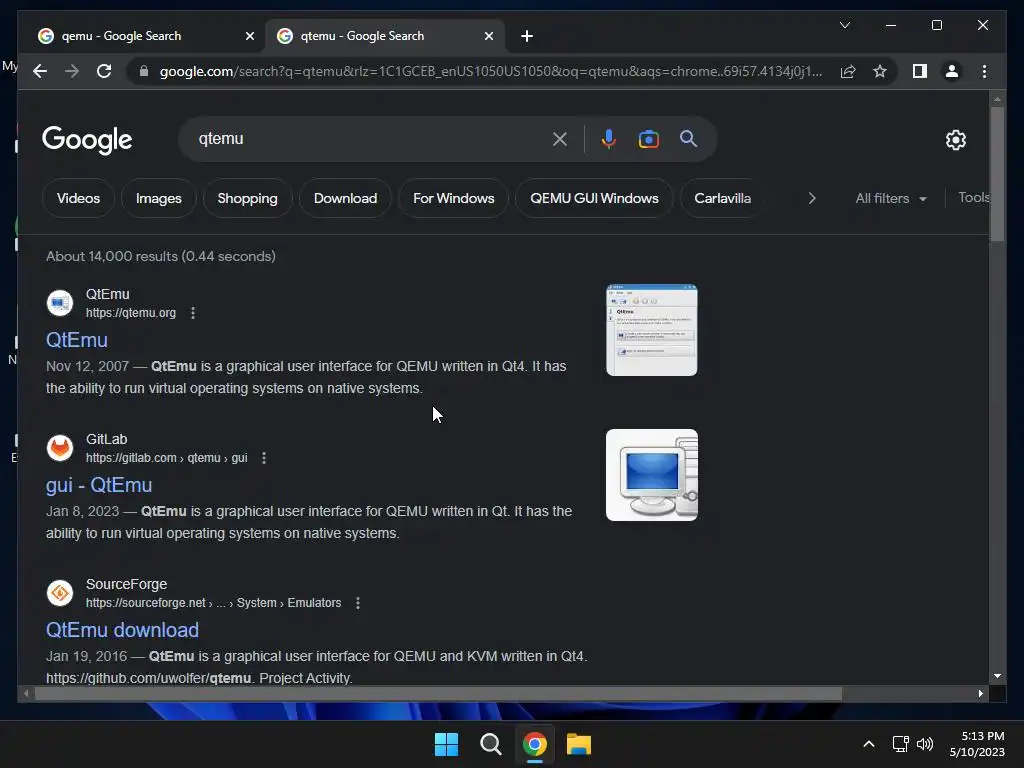This screenshot has height=768, width=1024.
Task: Close the qtemu - Google Search tab
Action: (x=488, y=36)
